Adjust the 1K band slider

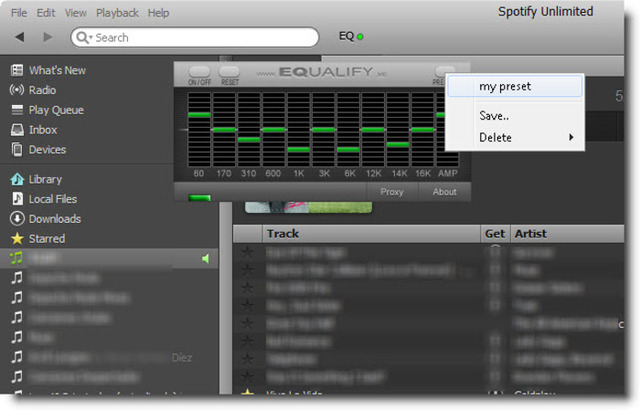[299, 149]
